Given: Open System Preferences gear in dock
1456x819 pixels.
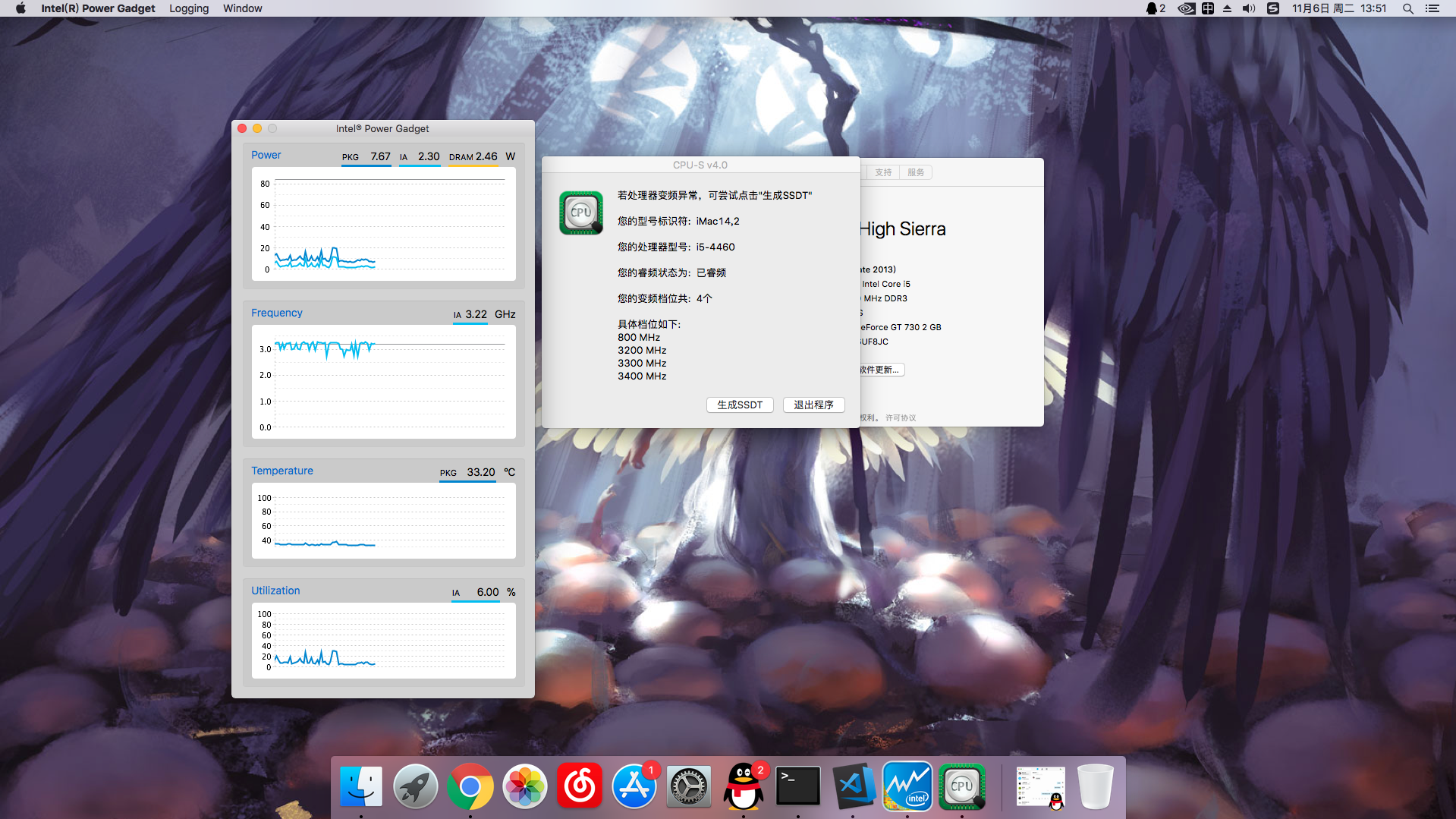Looking at the screenshot, I should (688, 786).
